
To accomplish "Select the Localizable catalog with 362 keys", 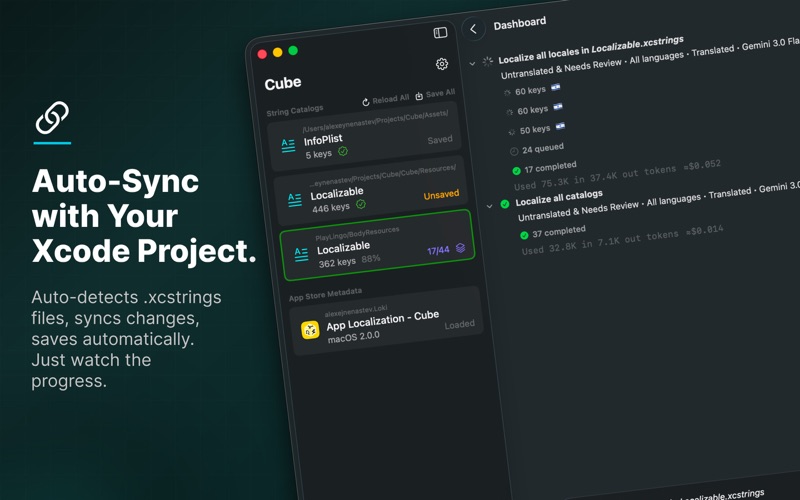I will (x=378, y=245).
